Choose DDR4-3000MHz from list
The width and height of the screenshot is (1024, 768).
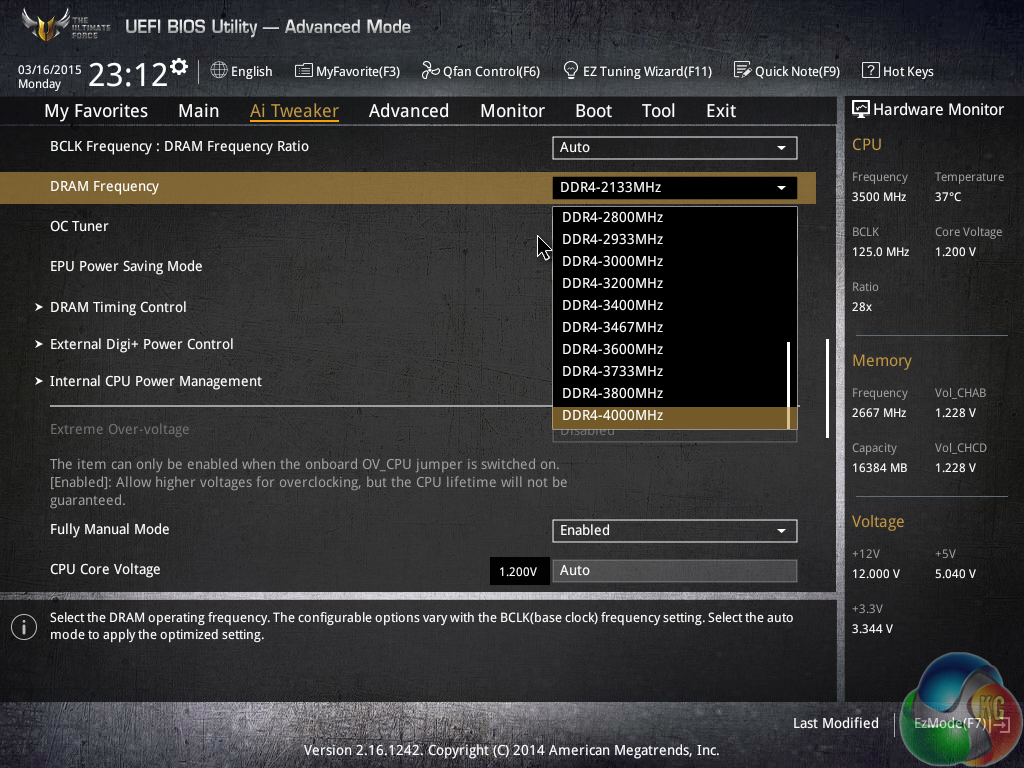tap(675, 261)
